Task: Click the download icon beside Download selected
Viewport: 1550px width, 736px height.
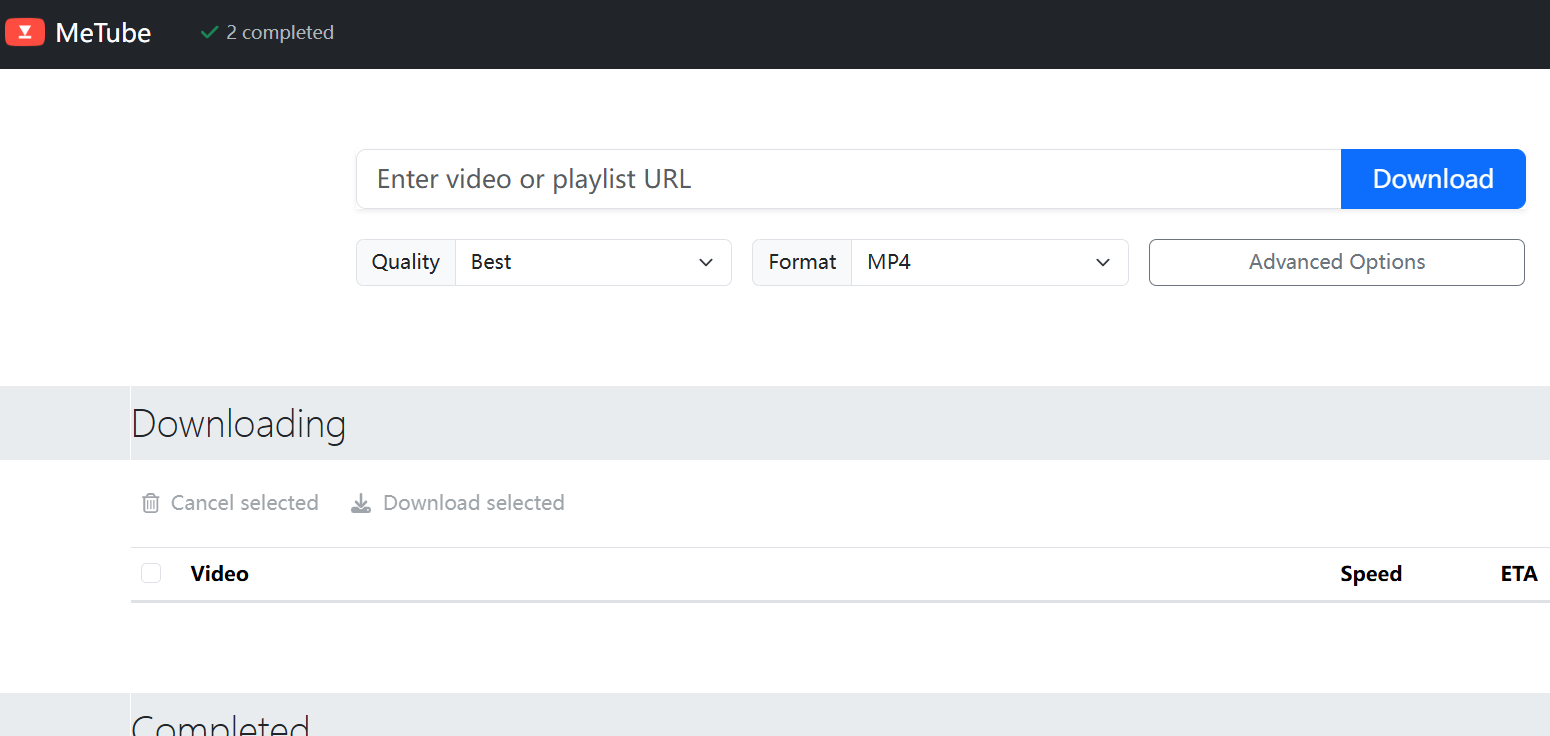Action: (361, 503)
